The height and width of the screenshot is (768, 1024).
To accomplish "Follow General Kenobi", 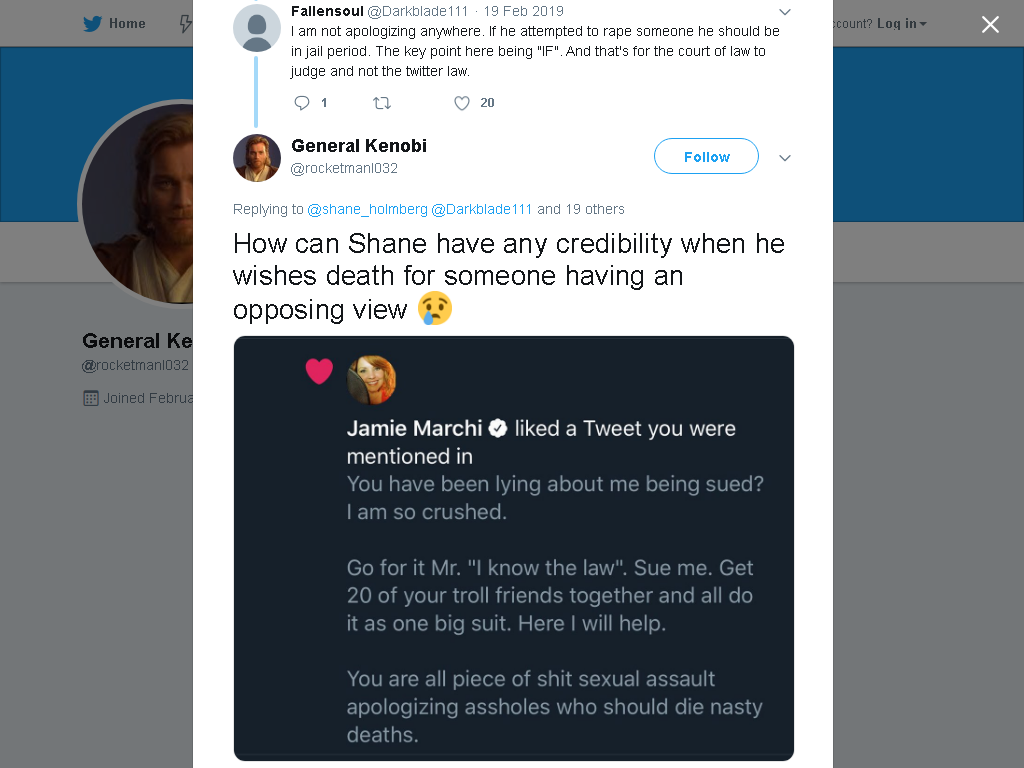I will (x=707, y=156).
